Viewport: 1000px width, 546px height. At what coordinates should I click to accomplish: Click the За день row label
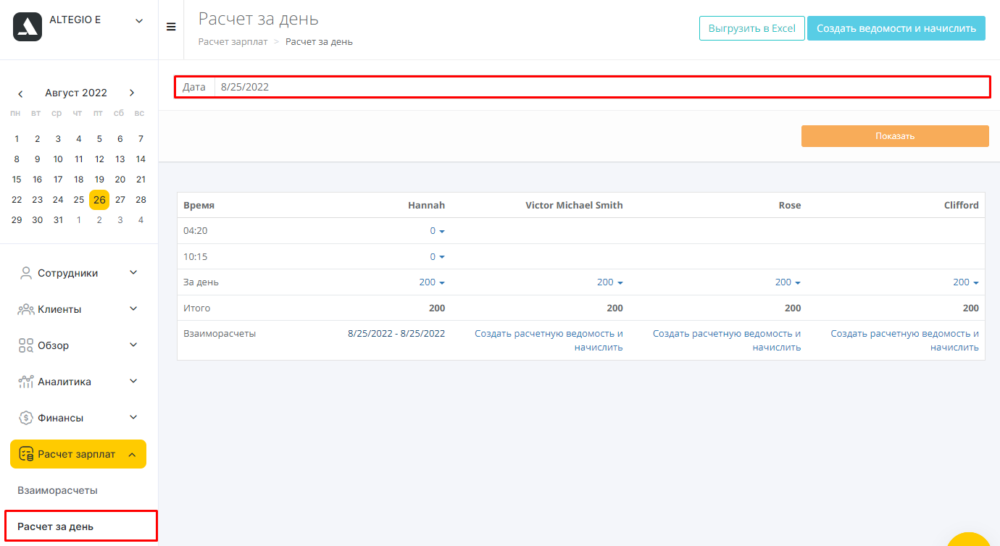(x=201, y=282)
